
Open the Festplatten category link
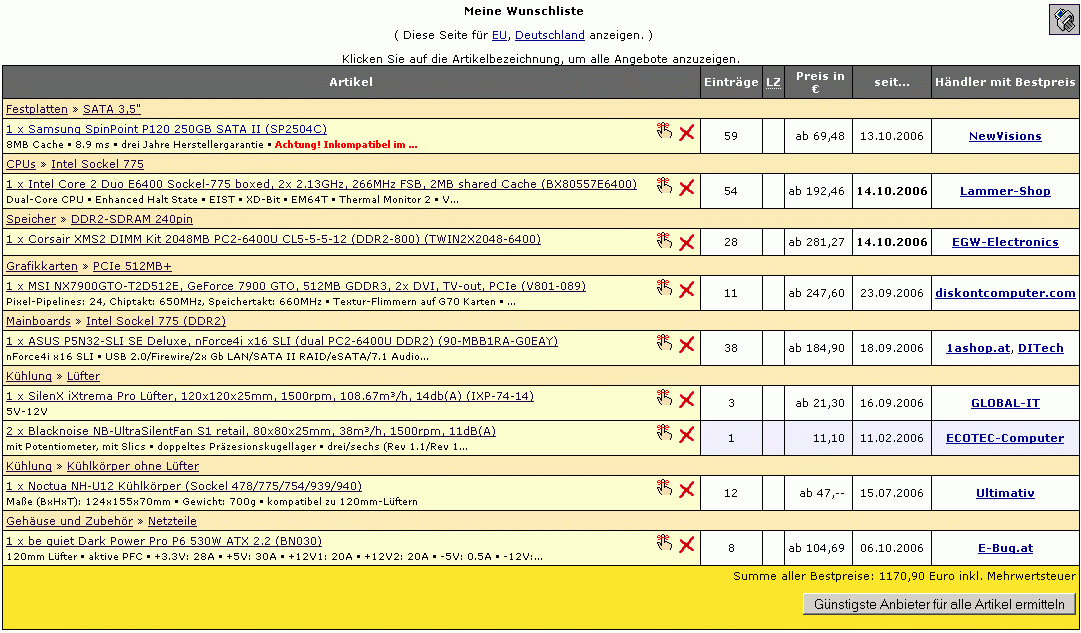tap(37, 109)
